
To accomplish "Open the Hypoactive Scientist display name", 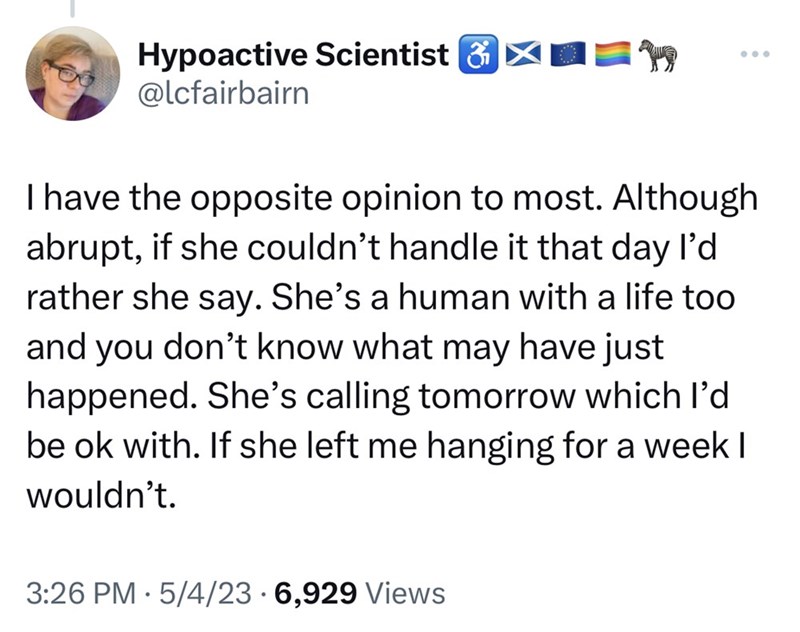I will click(x=293, y=54).
